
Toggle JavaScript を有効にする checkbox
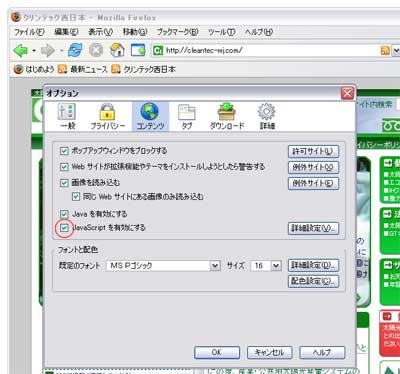point(64,228)
